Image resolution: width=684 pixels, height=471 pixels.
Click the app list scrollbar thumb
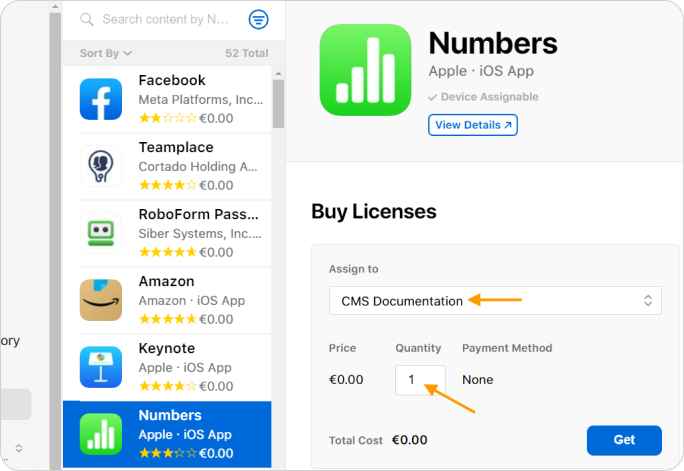pyautogui.click(x=278, y=104)
